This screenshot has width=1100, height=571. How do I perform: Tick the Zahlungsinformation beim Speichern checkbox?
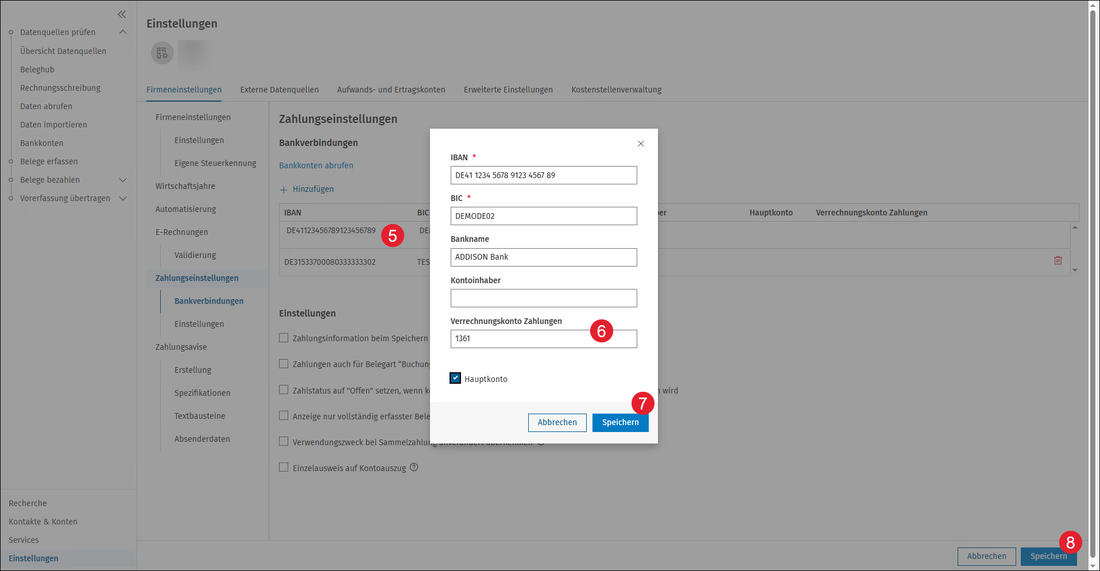click(x=283, y=338)
